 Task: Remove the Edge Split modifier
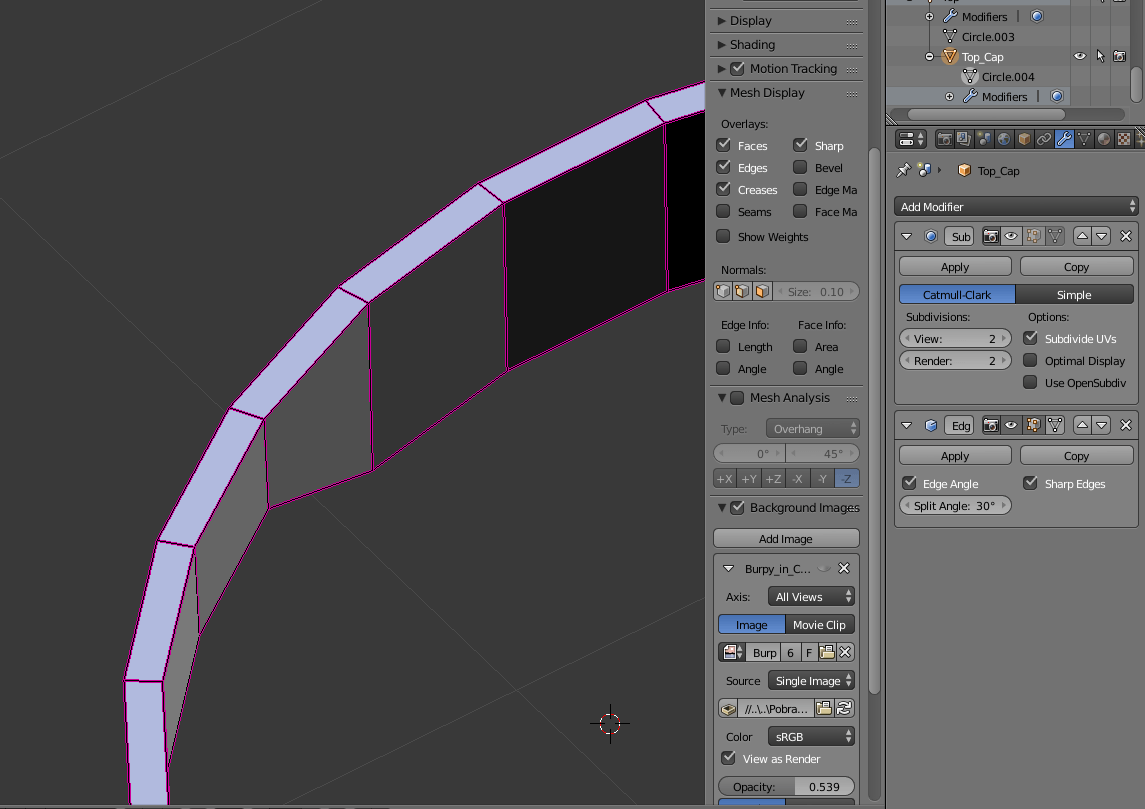click(1126, 425)
